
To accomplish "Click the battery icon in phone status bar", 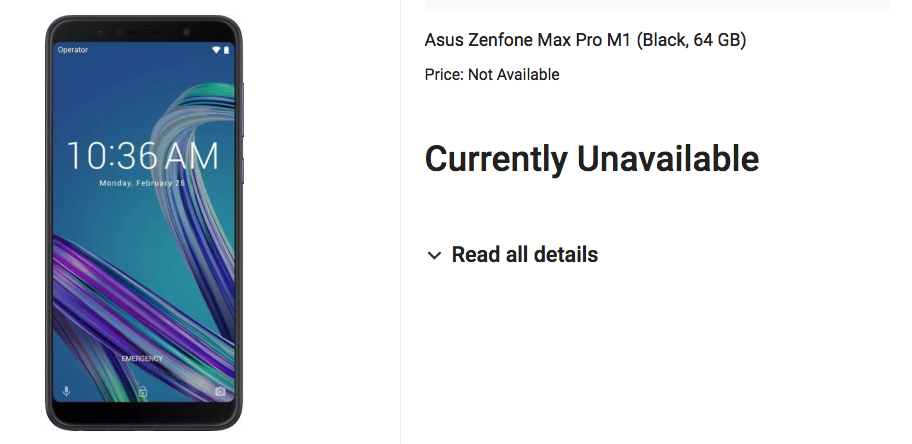I will [227, 49].
